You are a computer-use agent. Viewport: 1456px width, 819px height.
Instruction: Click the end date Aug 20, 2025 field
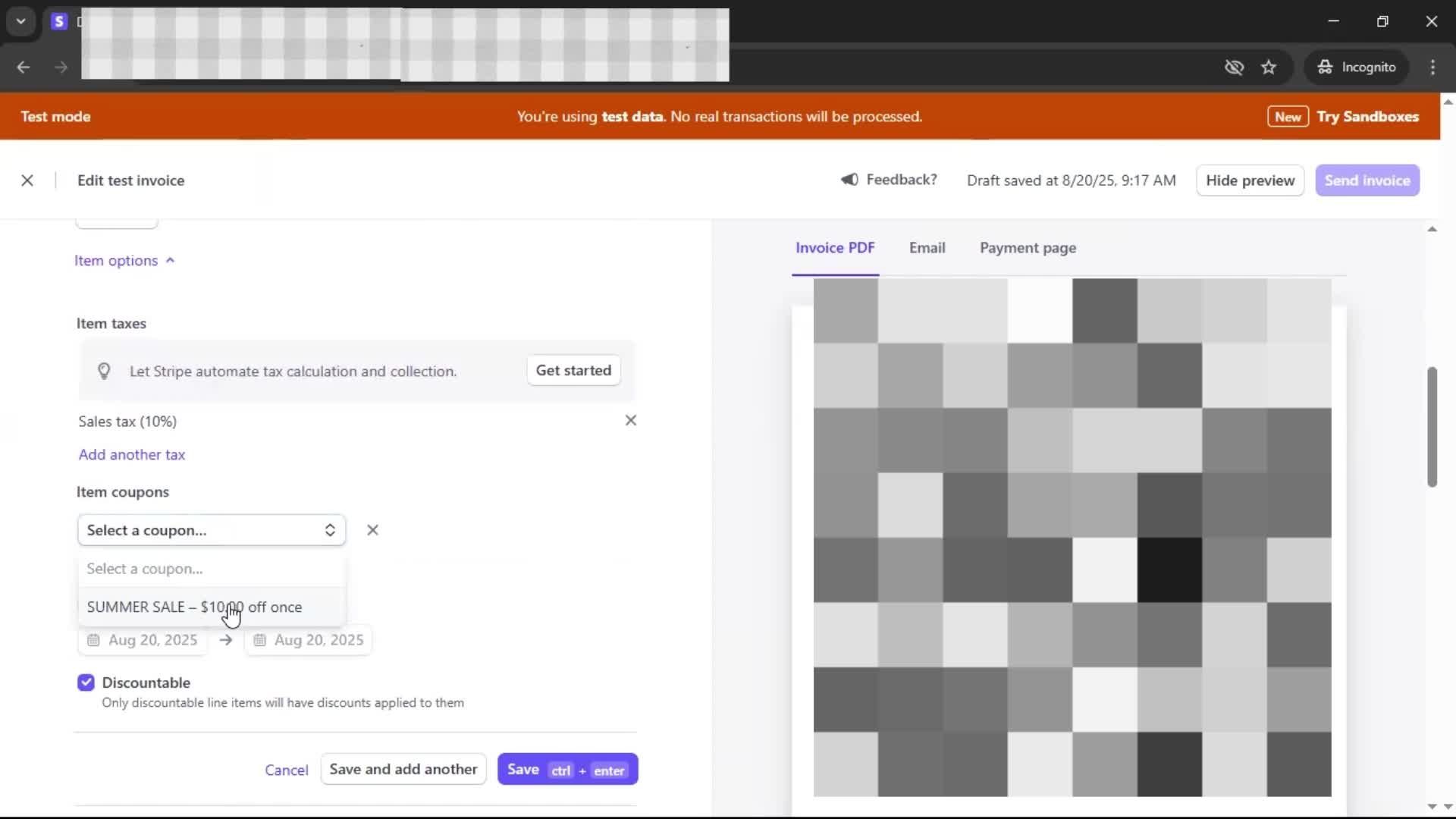(318, 640)
